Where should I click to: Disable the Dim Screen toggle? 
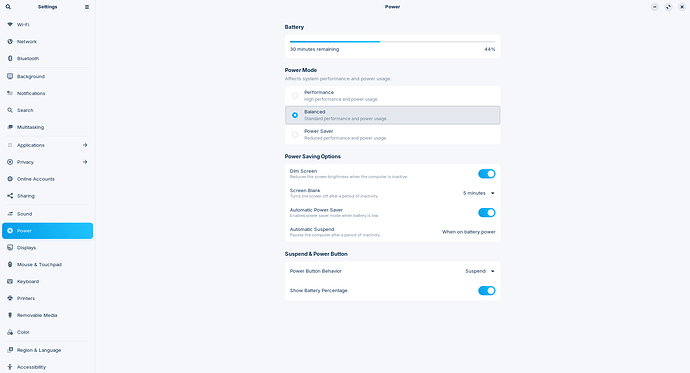click(487, 174)
